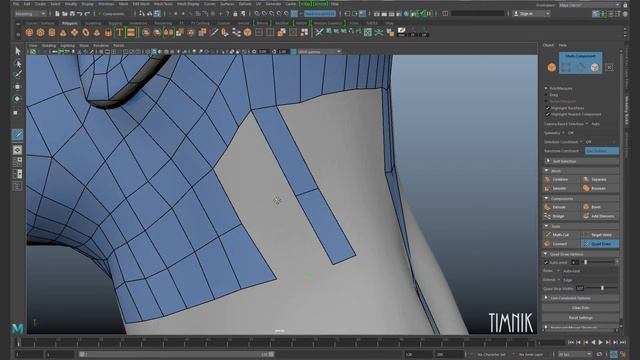Click the Bridge button
Viewport: 640px width, 360px height.
point(561,216)
